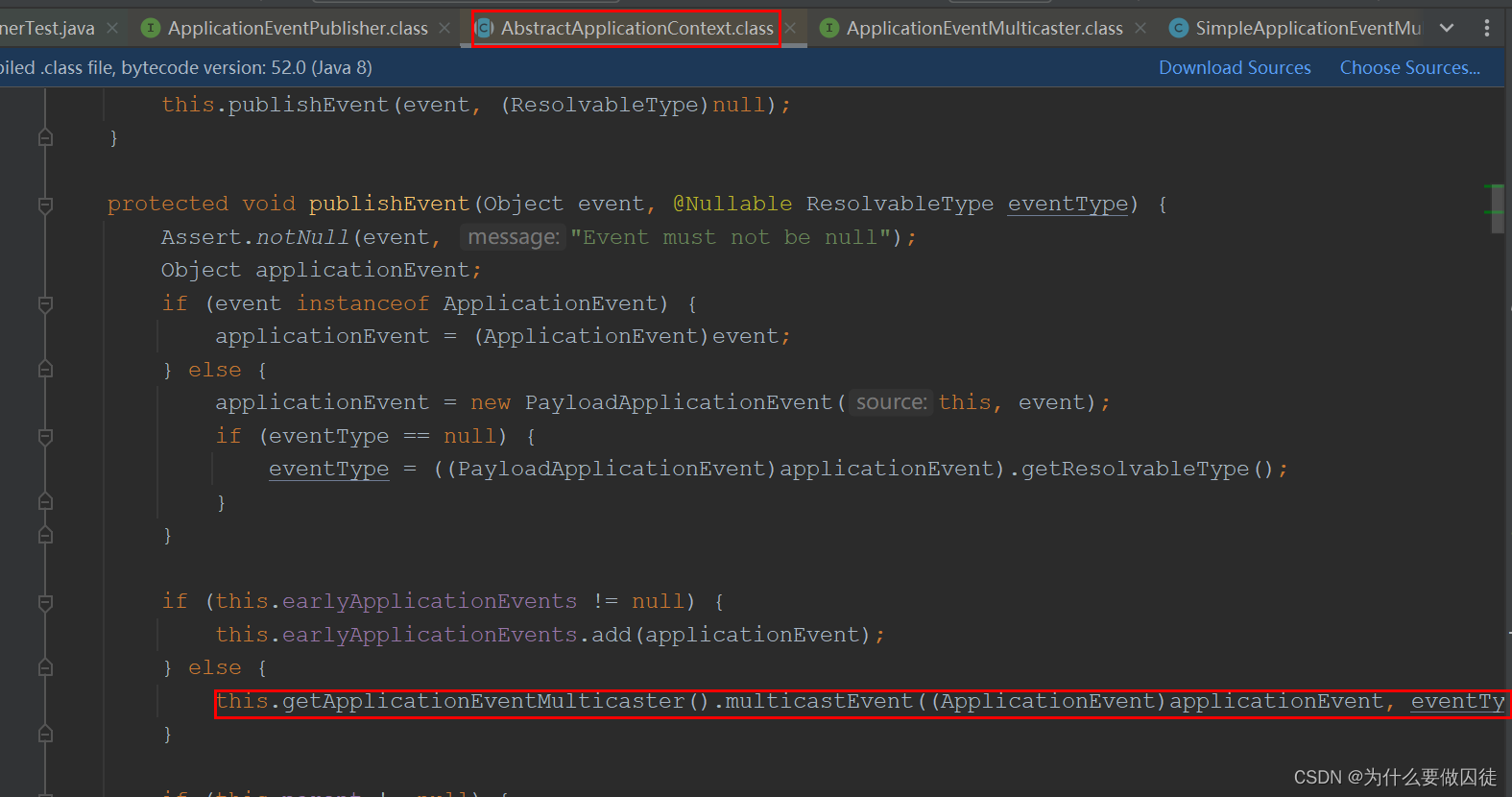Click 'multicastEvent' method call
This screenshot has height=797, width=1512.
pos(819,701)
